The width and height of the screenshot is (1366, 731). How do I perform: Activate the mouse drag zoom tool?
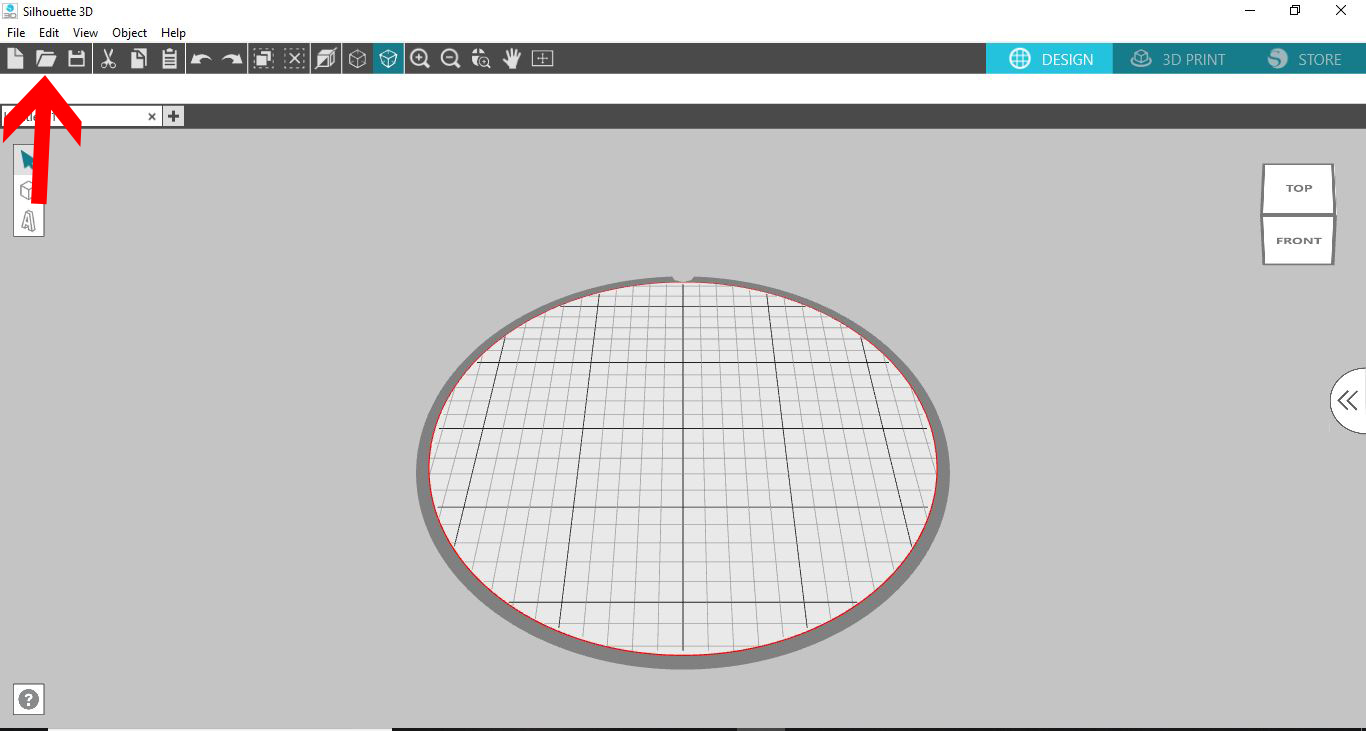point(481,59)
